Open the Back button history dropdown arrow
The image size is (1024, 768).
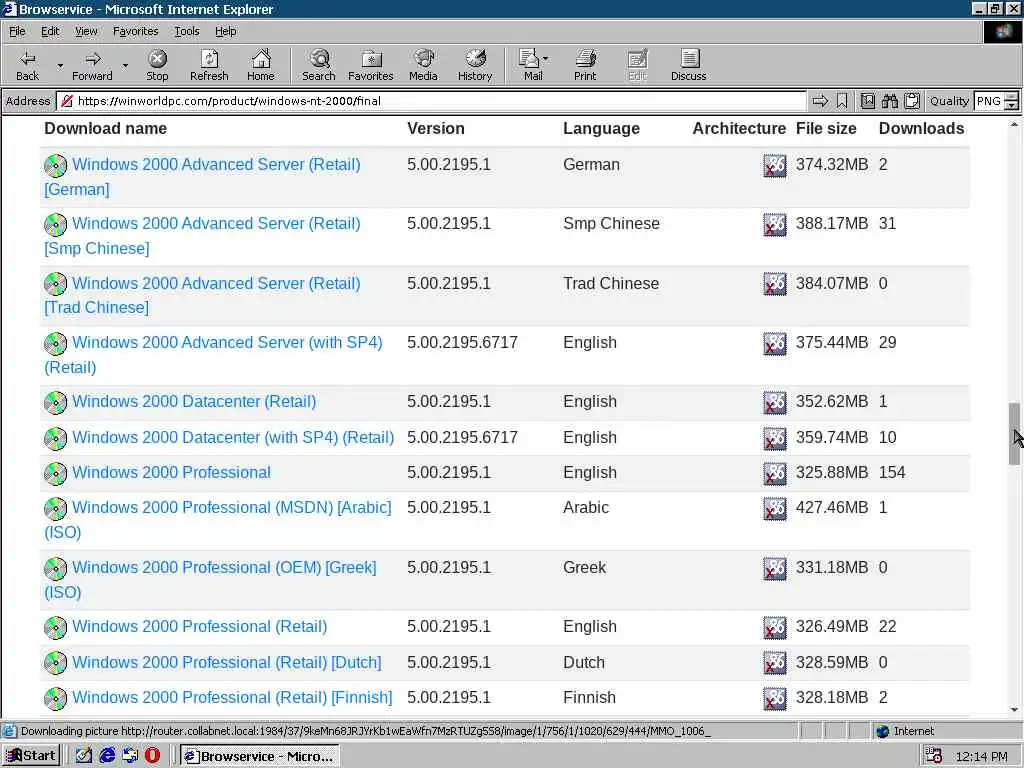pyautogui.click(x=60, y=65)
